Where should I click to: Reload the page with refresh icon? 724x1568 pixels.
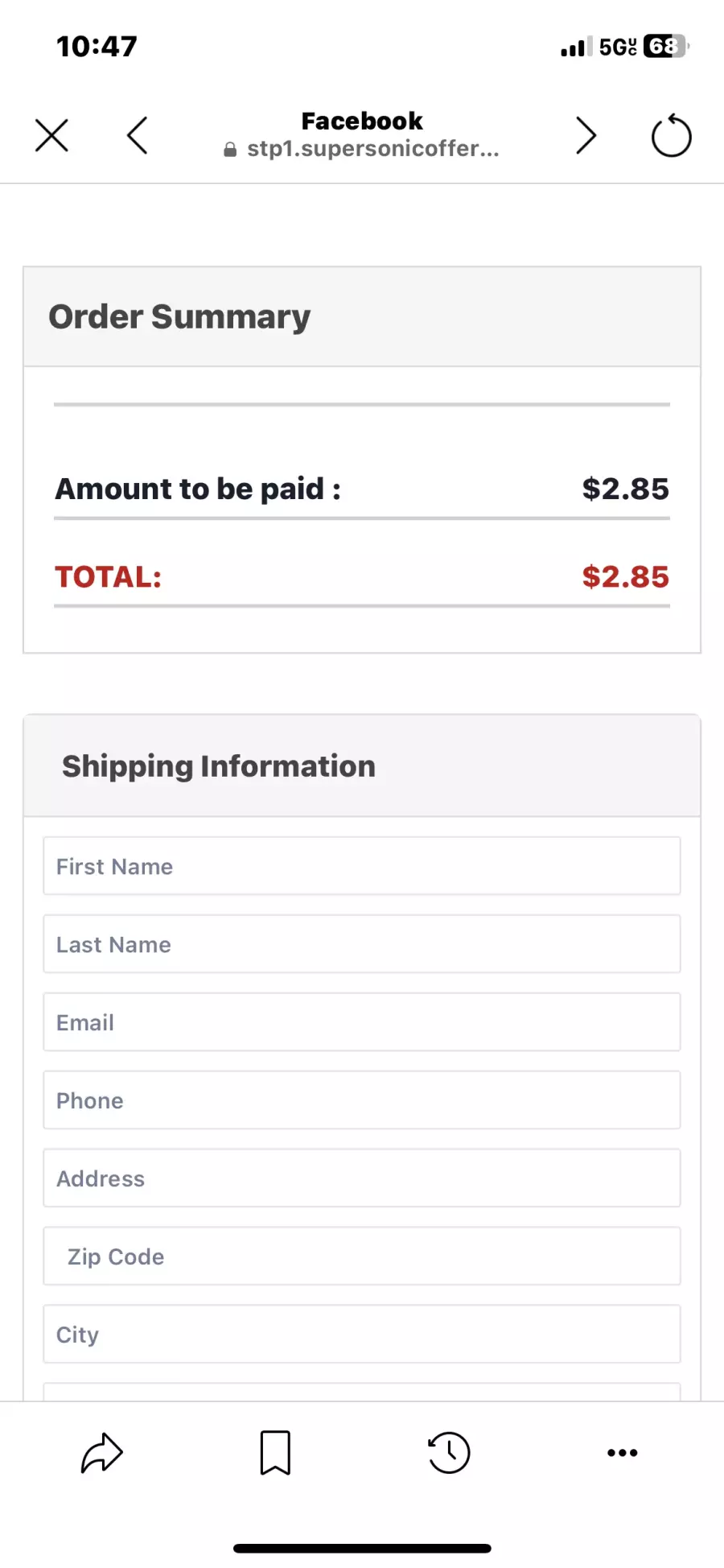[x=671, y=135]
